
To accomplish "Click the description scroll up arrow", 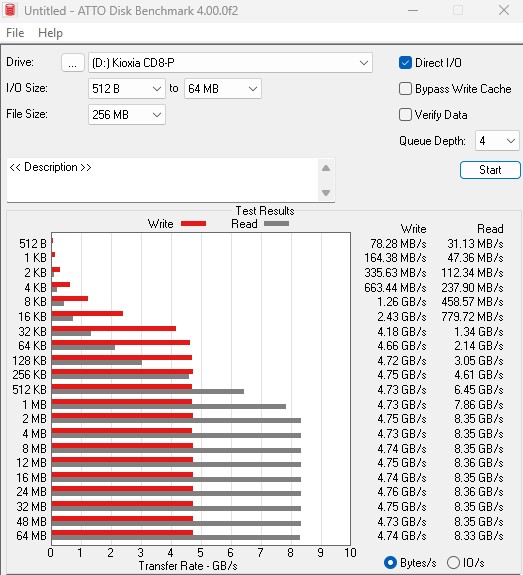I will (x=326, y=168).
